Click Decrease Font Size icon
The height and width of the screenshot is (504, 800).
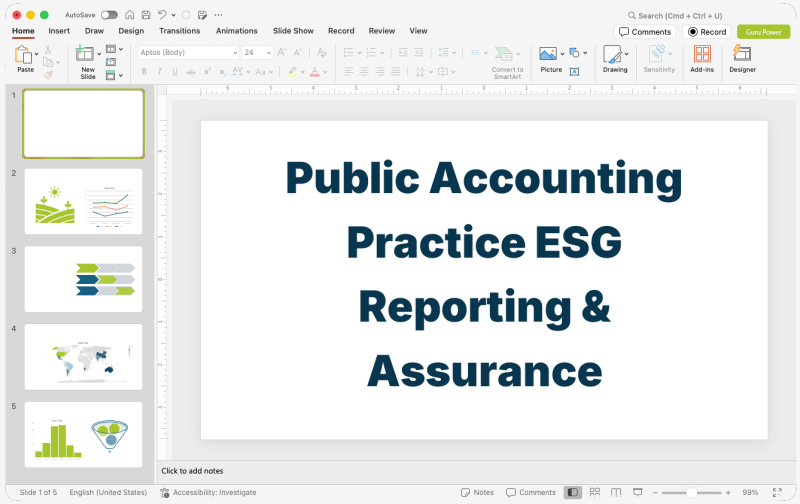pyautogui.click(x=297, y=52)
